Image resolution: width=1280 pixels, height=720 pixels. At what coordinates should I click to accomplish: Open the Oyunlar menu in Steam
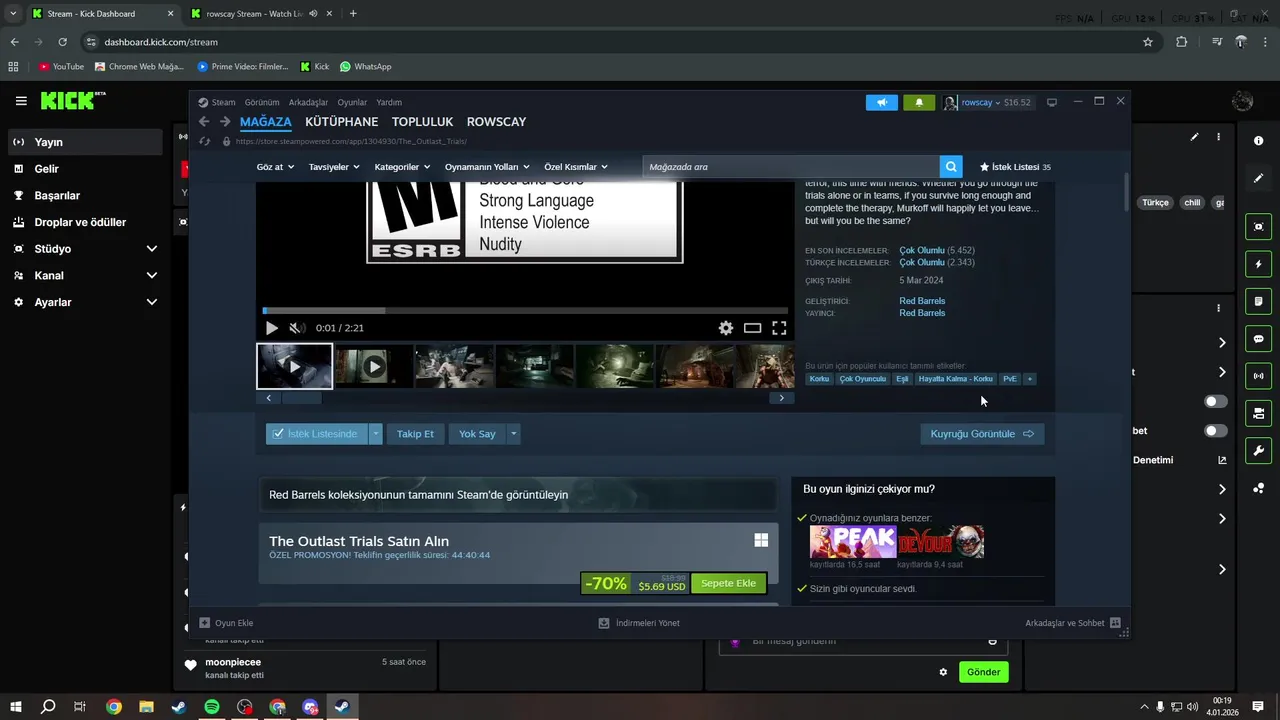352,102
